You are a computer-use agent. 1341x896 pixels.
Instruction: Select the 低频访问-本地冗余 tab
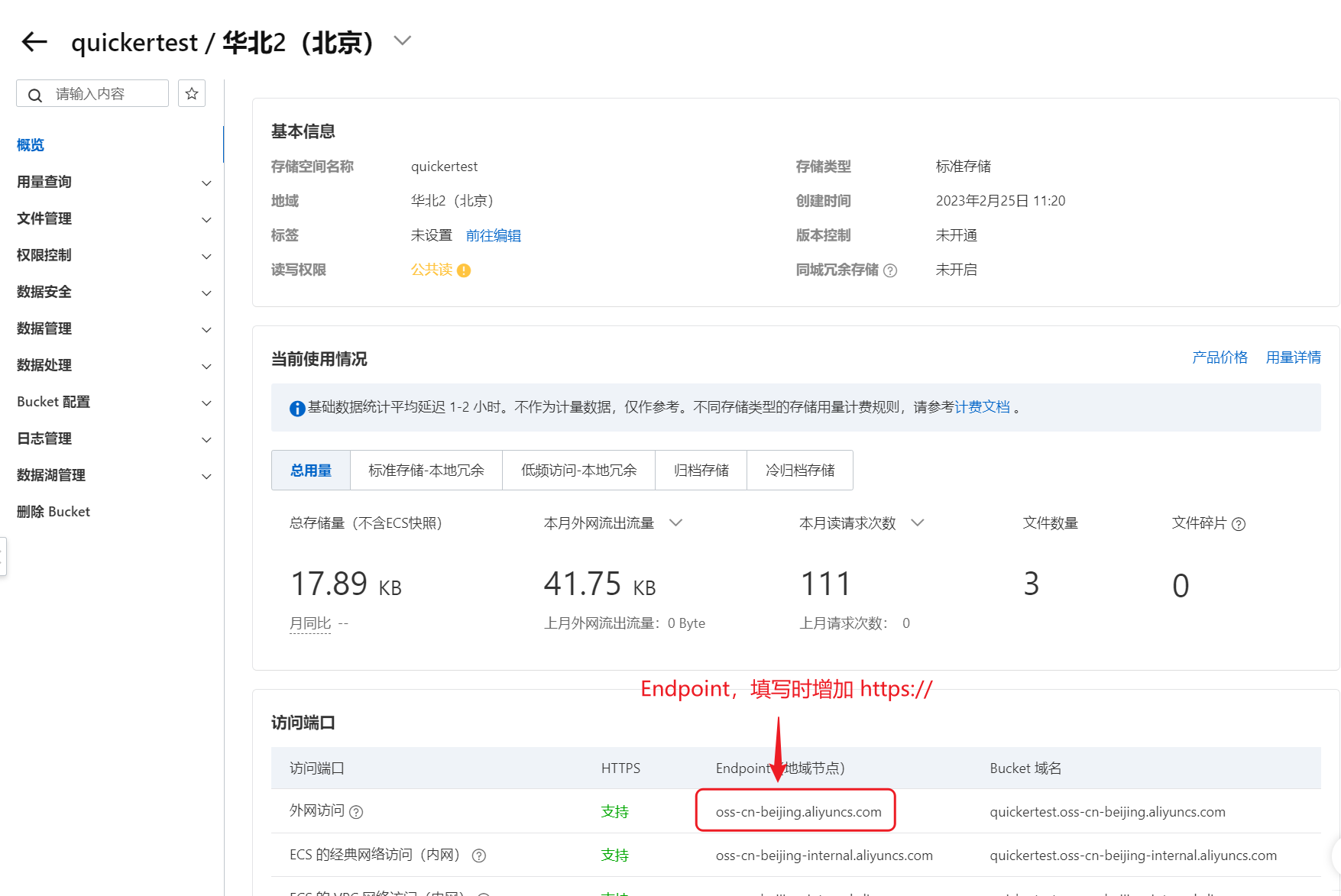click(579, 471)
